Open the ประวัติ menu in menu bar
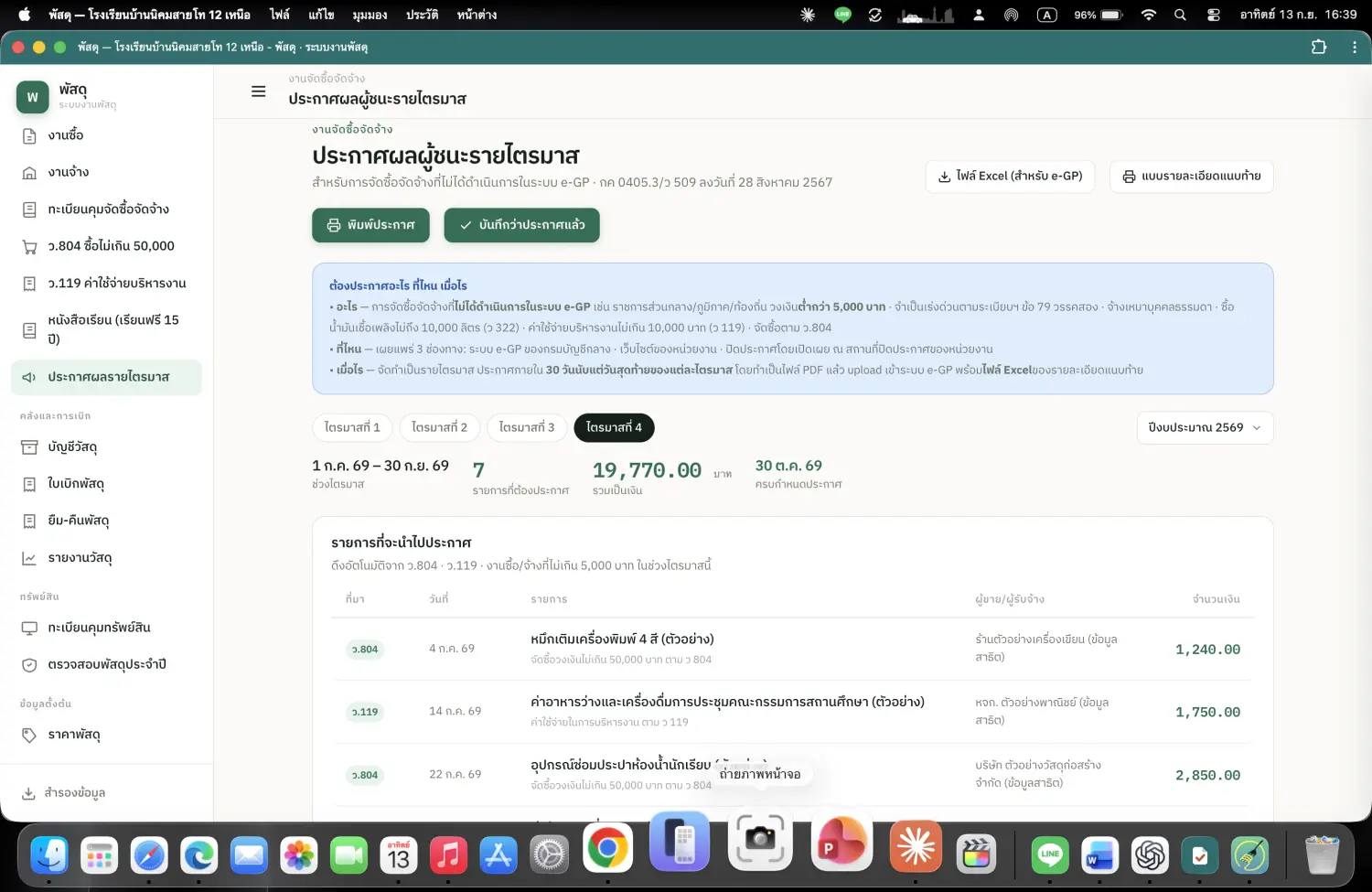This screenshot has height=892, width=1372. point(422,15)
